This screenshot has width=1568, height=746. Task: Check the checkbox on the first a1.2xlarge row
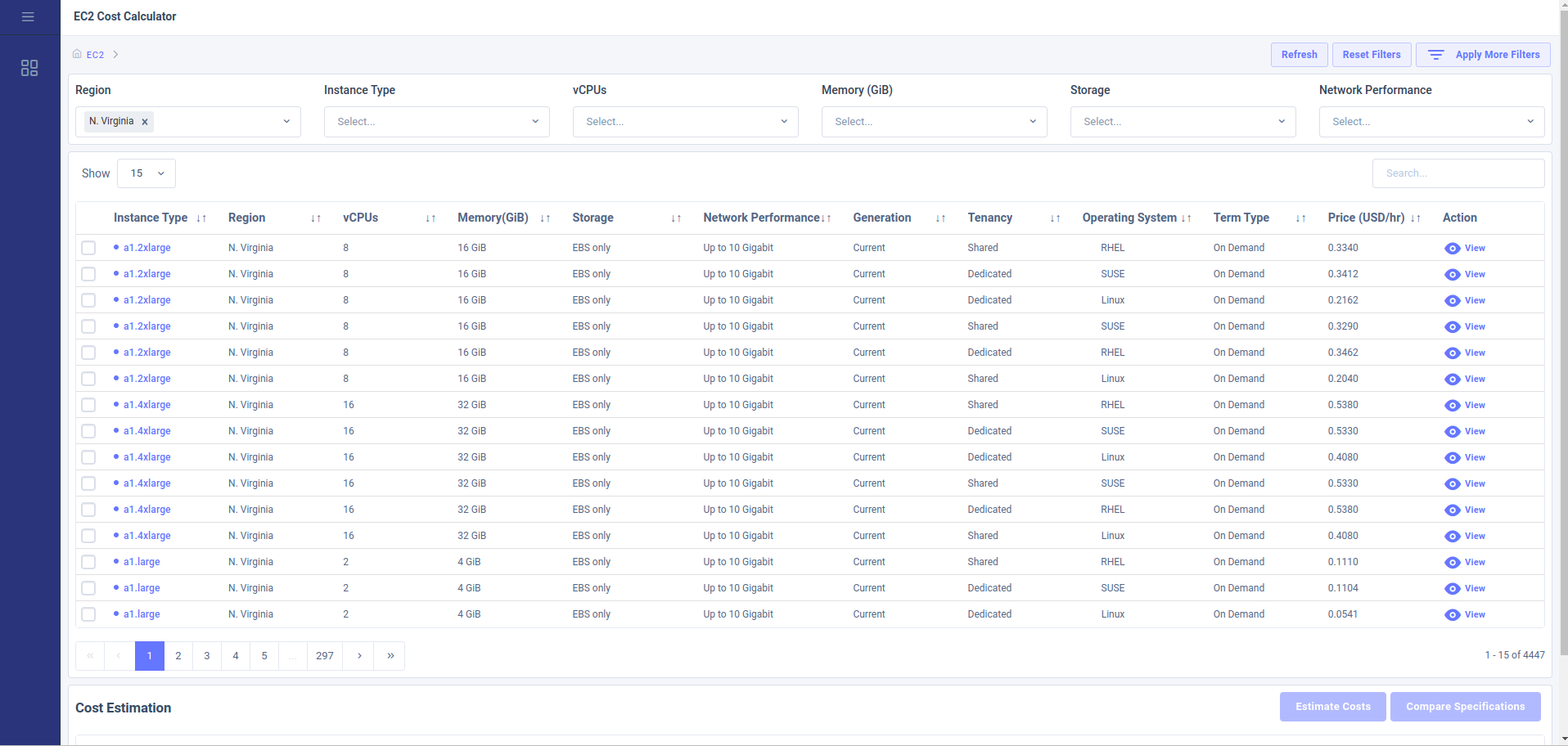coord(88,247)
